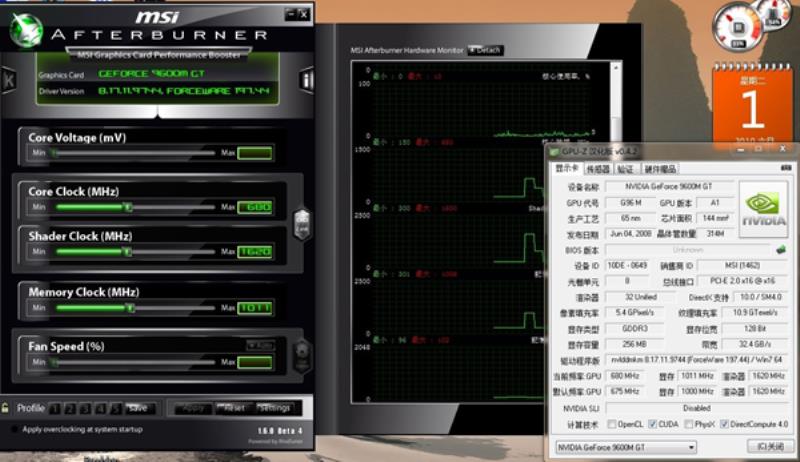
Task: Select Afterburner profile slot 3
Action: (86, 408)
